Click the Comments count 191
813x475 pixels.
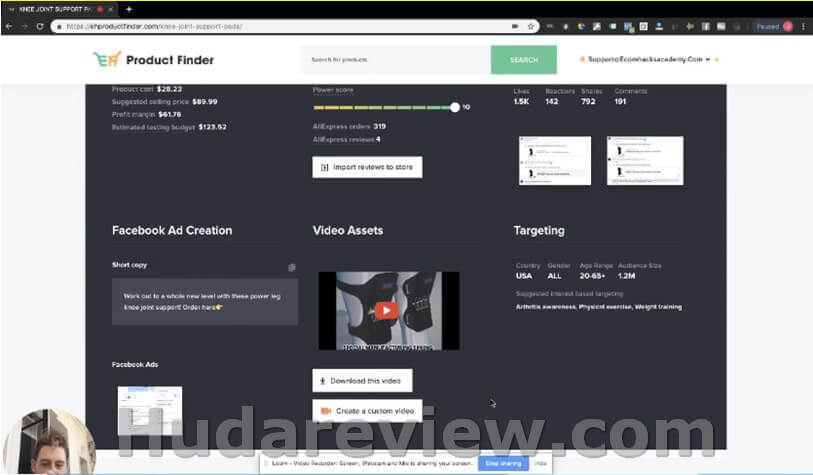click(620, 101)
